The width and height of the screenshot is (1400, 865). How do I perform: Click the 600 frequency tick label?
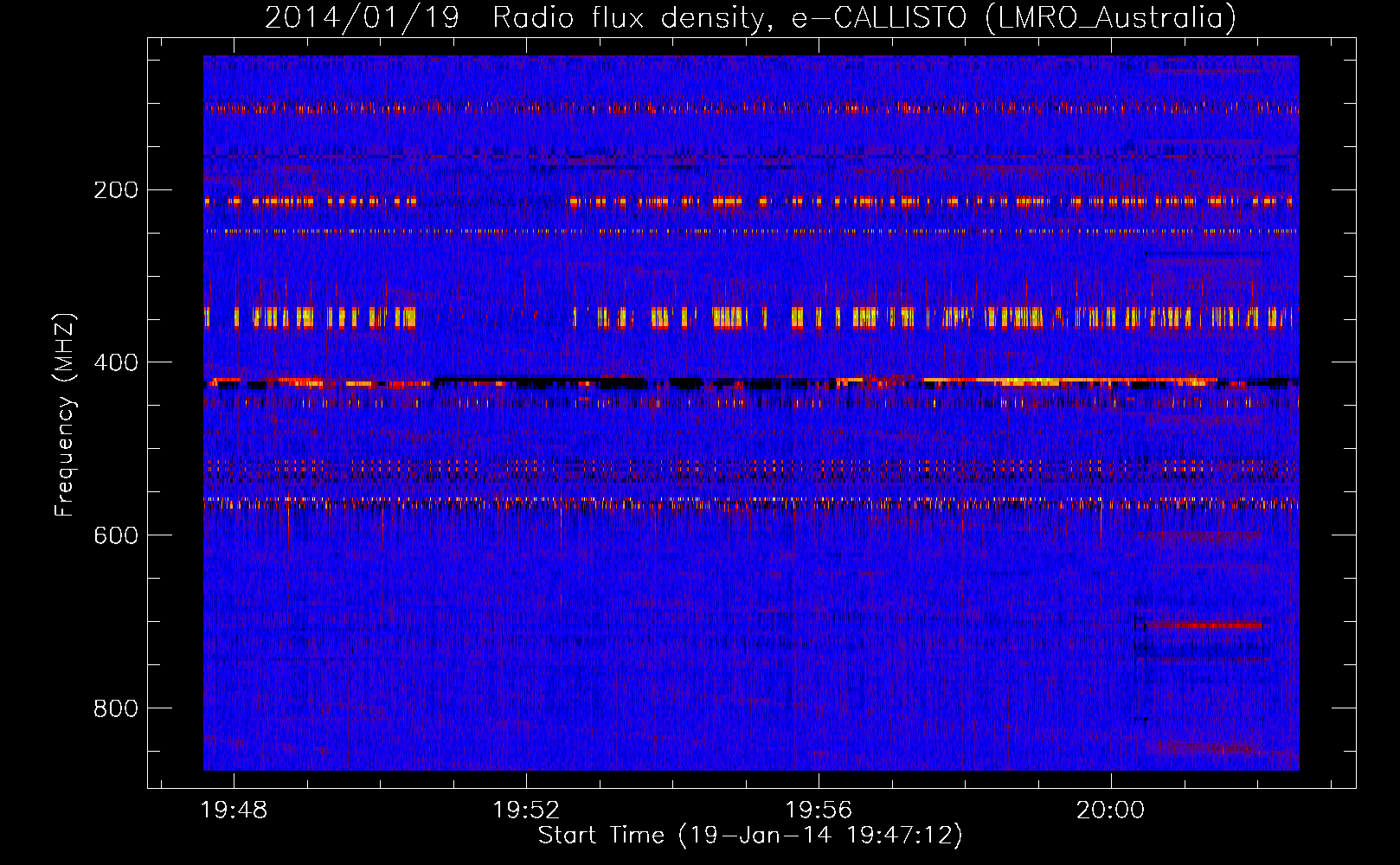116,535
